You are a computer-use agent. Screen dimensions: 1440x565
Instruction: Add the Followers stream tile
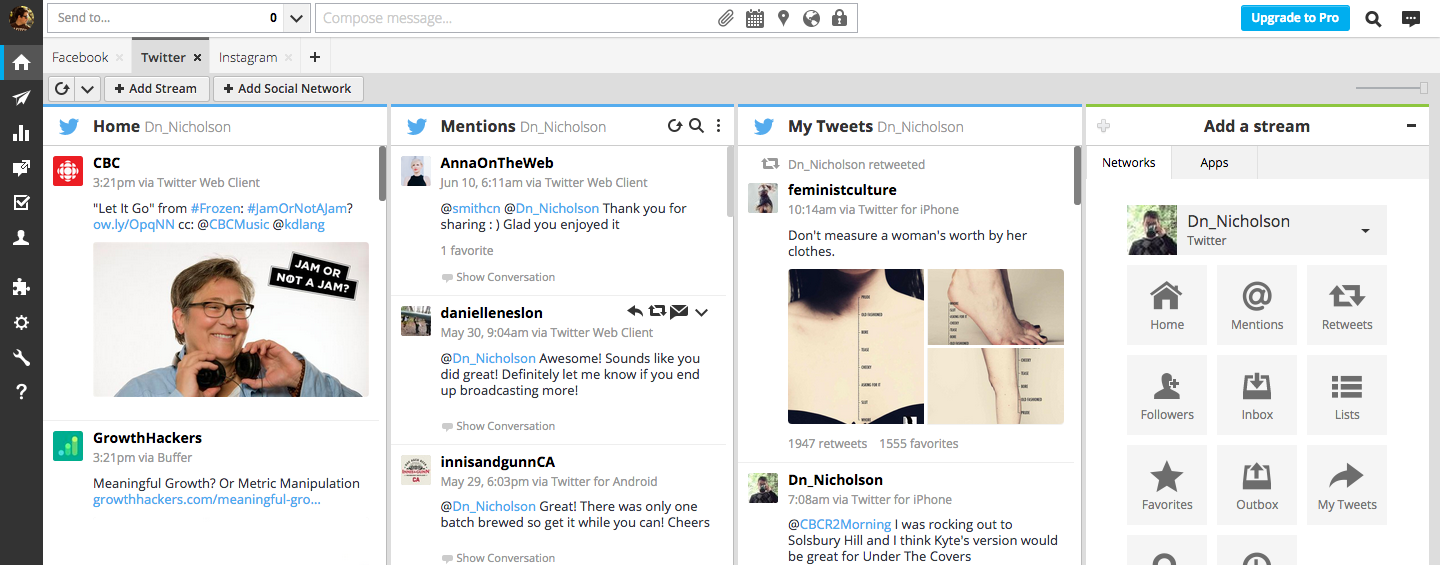(1167, 394)
